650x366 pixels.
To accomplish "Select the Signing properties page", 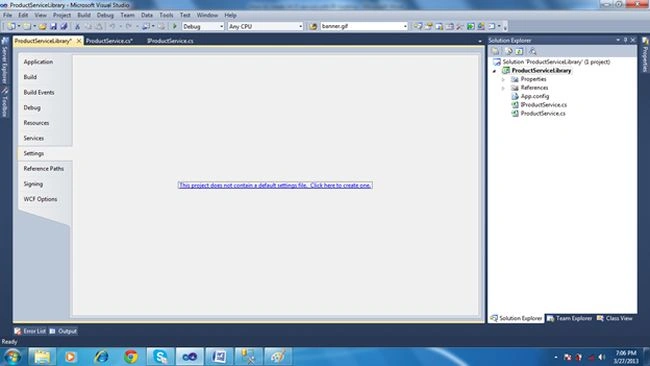I will point(45,184).
